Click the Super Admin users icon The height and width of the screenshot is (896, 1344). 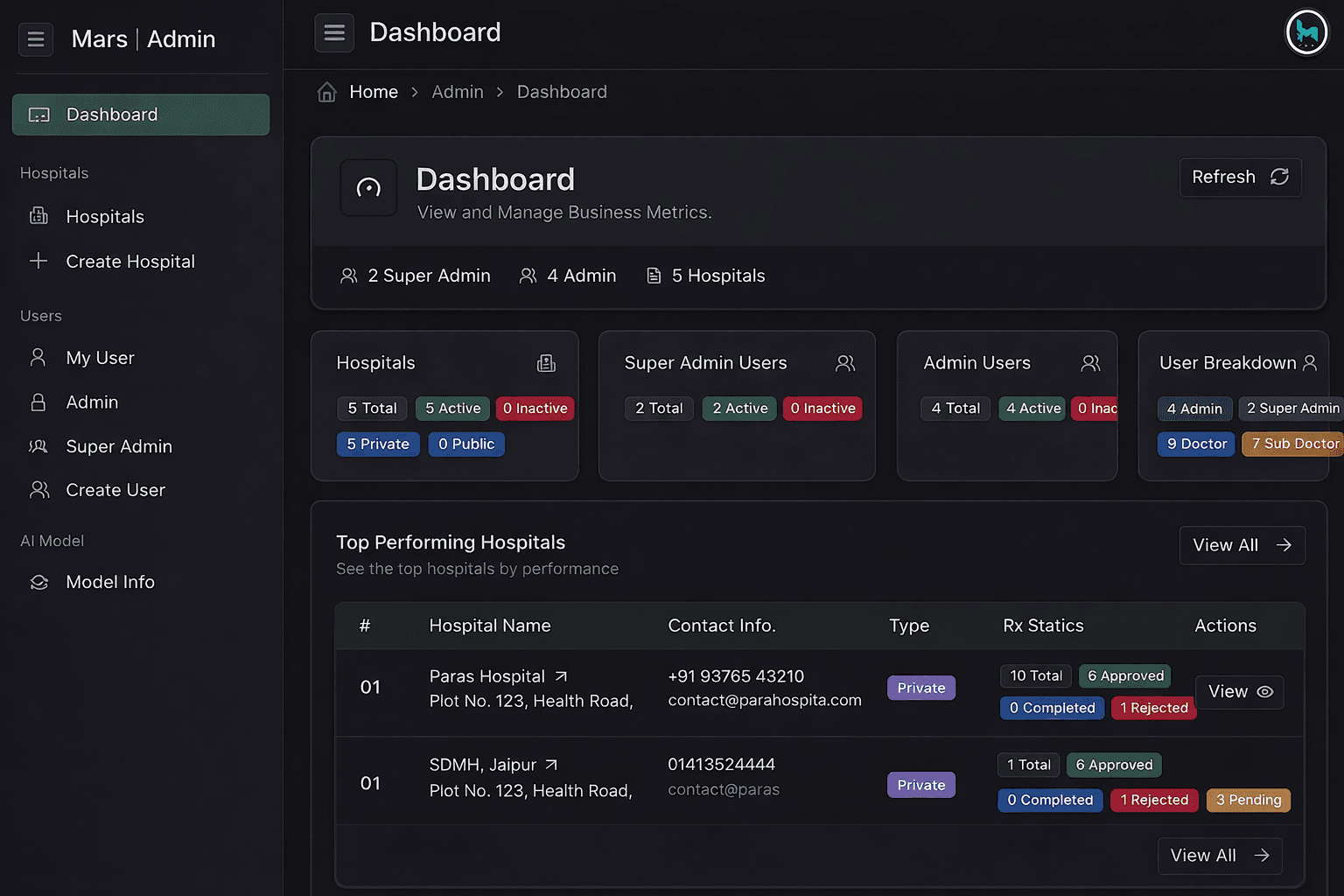38,446
